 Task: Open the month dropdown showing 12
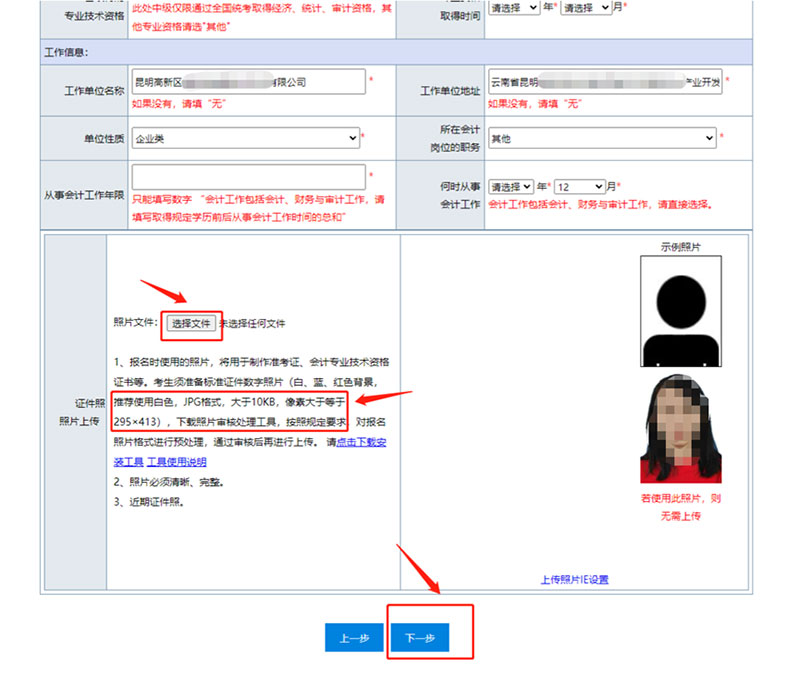(x=580, y=187)
